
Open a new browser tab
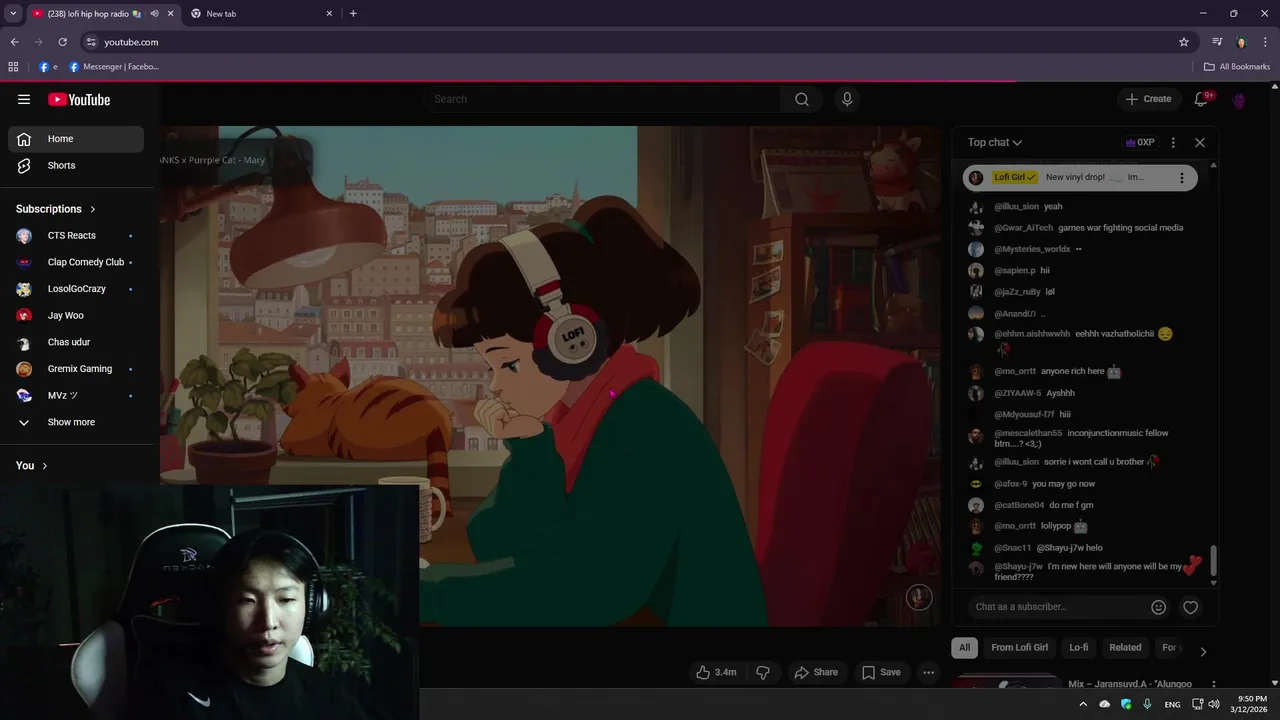[x=353, y=13]
